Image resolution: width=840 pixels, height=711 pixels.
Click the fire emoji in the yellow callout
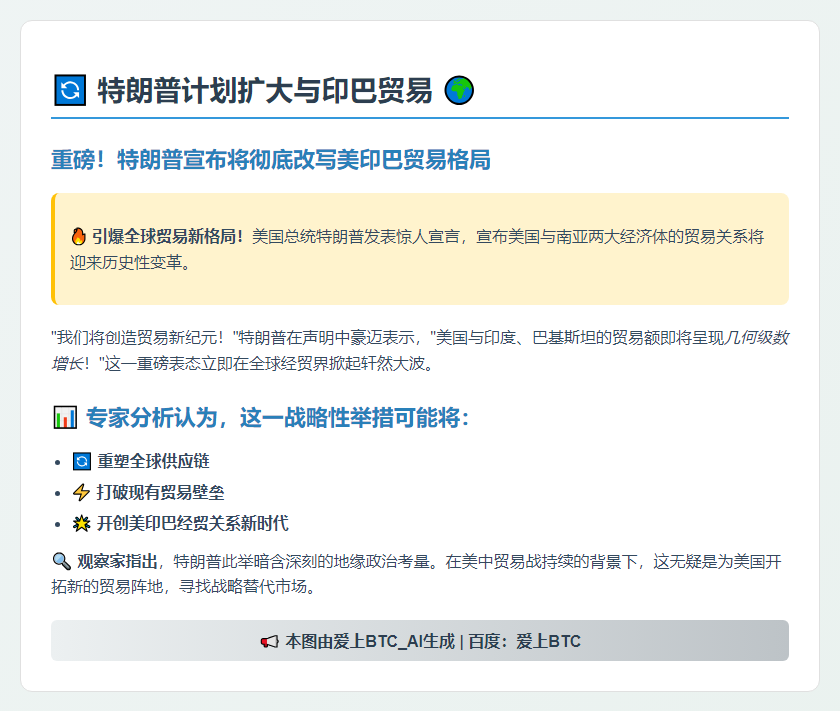78,236
